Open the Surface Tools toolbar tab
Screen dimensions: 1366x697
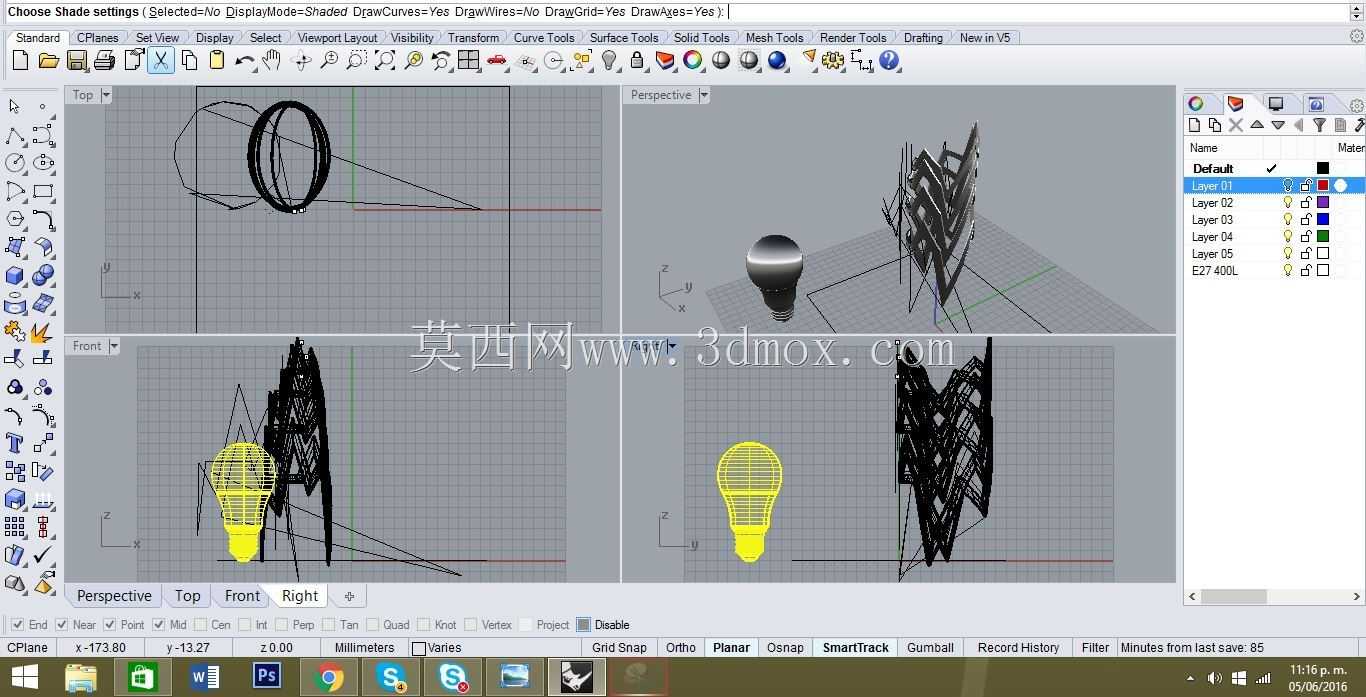(624, 37)
